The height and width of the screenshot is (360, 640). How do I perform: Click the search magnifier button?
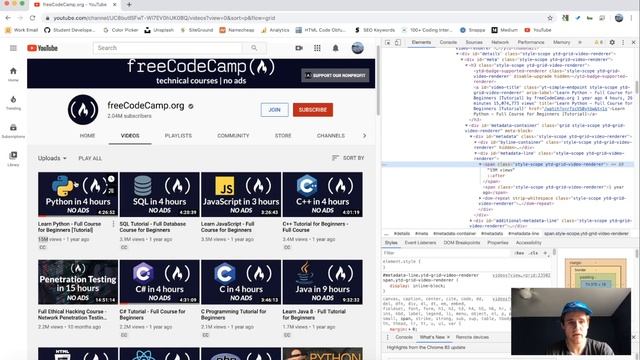pyautogui.click(x=254, y=48)
